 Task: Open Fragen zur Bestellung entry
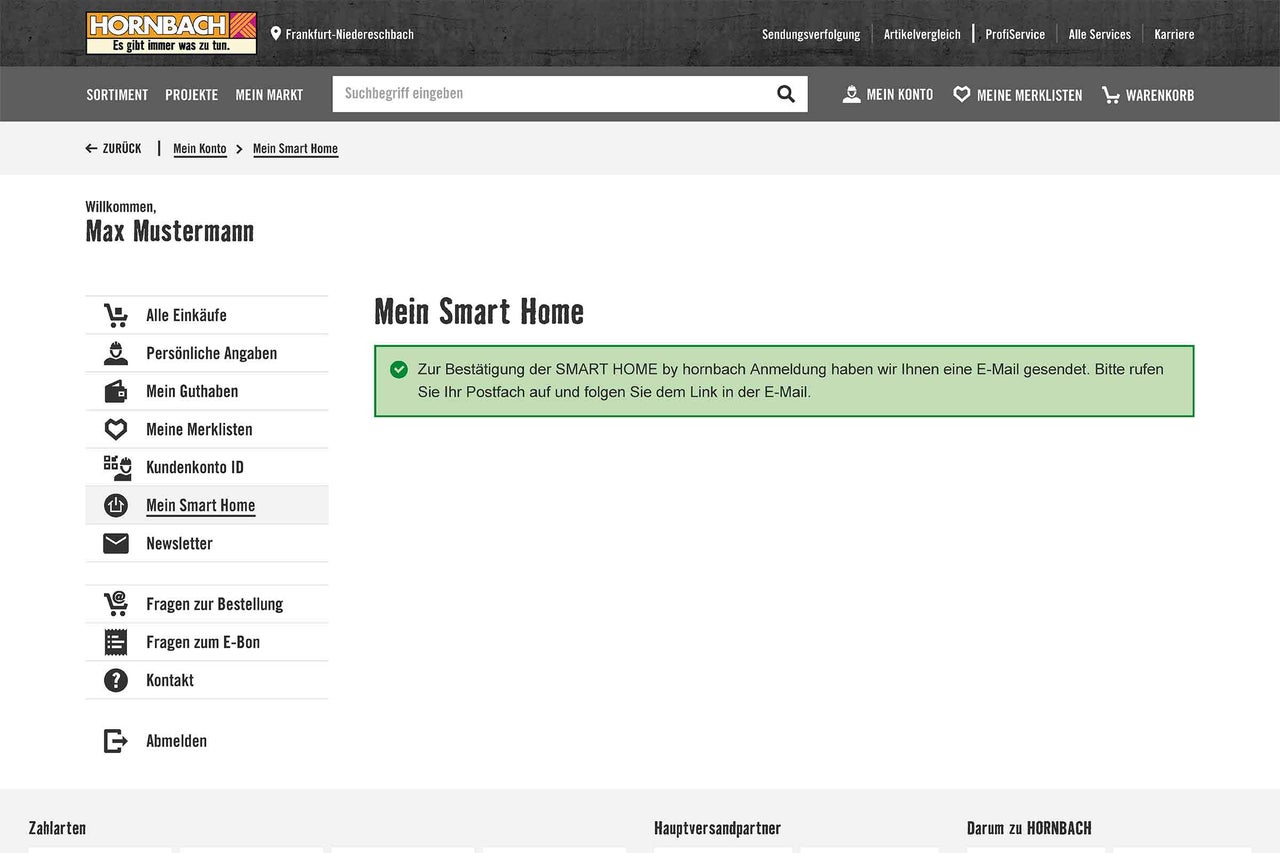[214, 605]
